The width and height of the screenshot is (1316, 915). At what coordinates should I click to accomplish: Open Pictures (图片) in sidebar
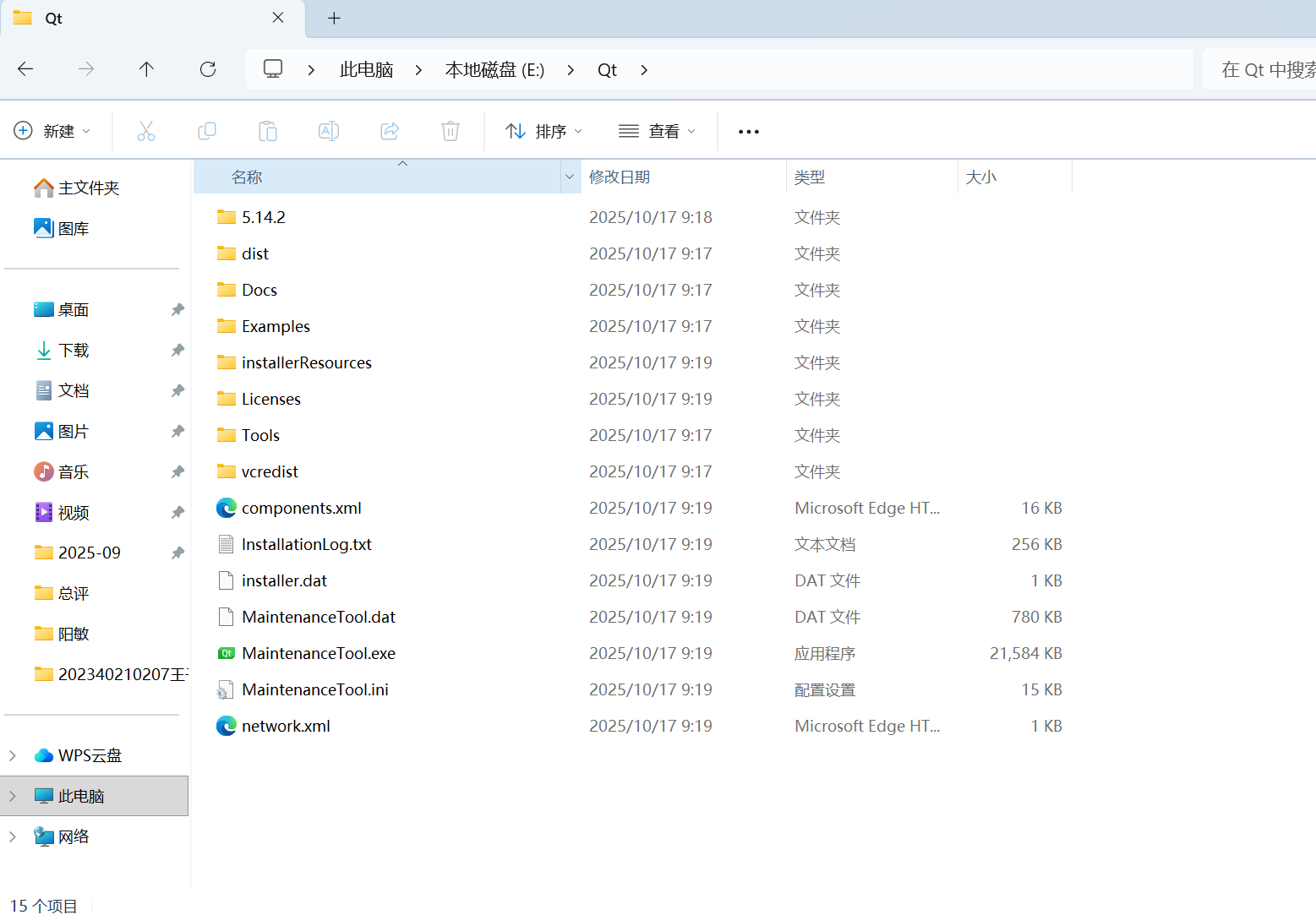point(62,431)
